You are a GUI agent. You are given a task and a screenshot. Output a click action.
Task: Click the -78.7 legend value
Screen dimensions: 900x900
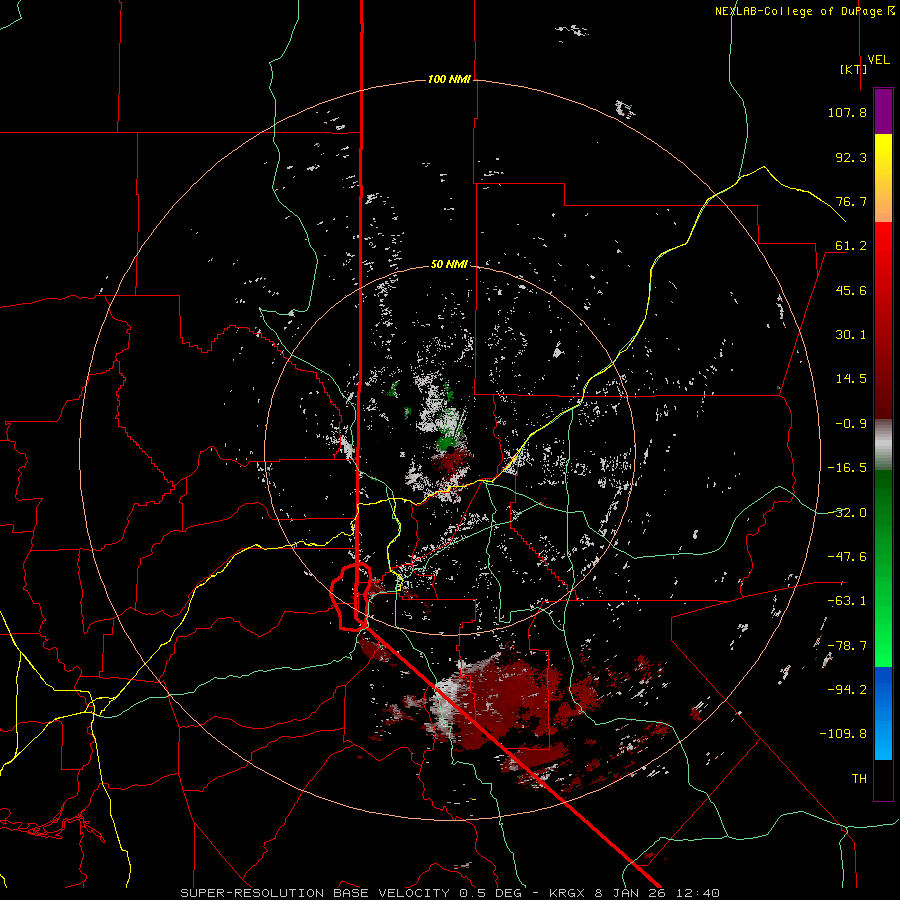tap(847, 646)
